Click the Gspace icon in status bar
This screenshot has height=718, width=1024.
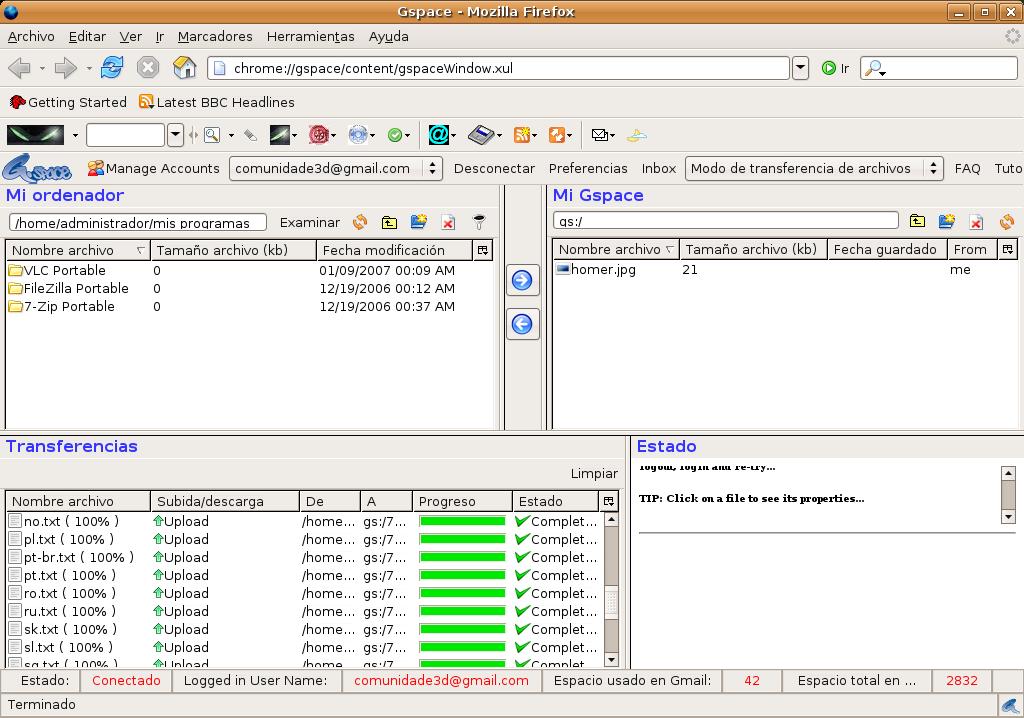click(x=1010, y=705)
